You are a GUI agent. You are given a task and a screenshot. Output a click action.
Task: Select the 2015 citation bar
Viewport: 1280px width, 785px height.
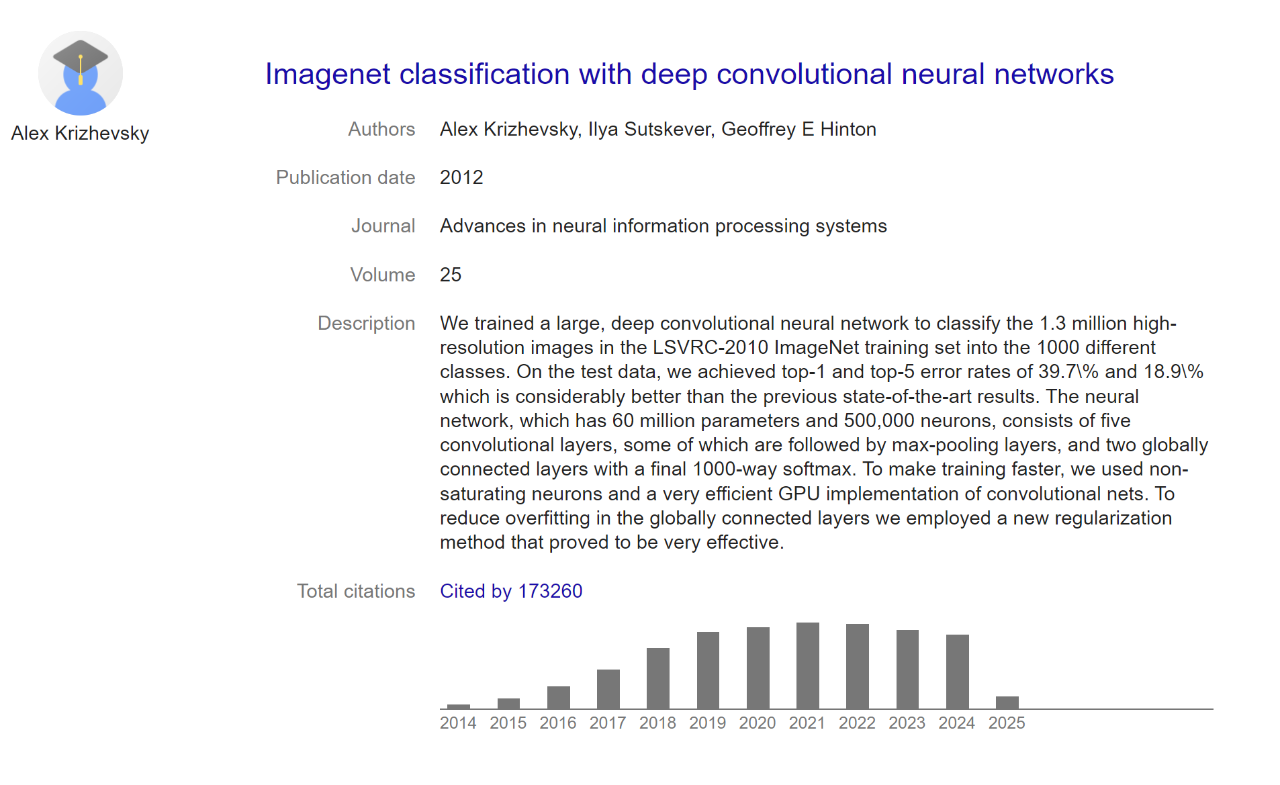[x=508, y=703]
